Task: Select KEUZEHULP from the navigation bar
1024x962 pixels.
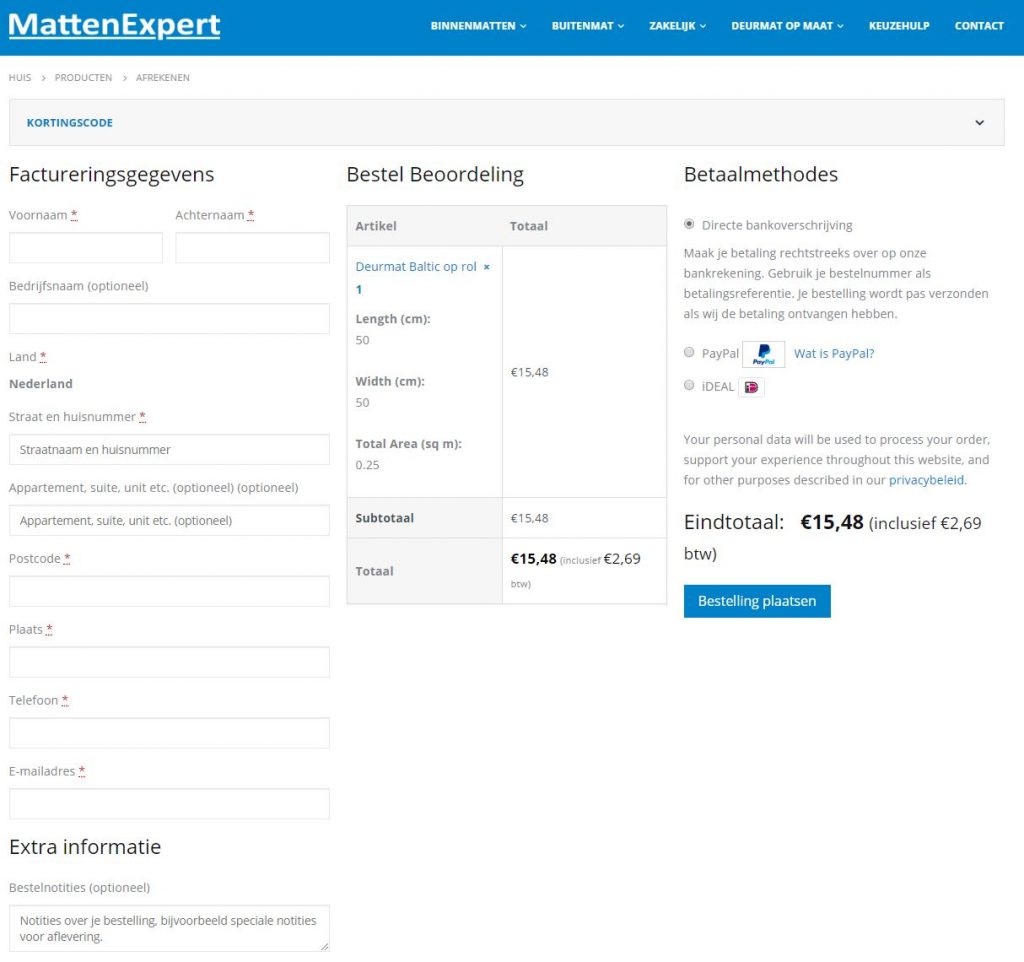Action: [899, 26]
